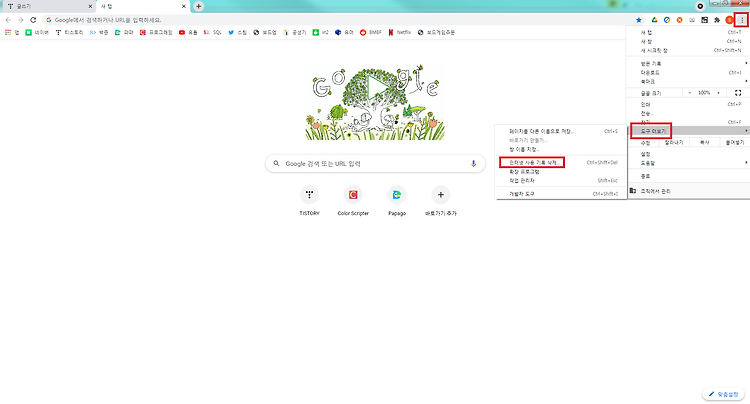The image size is (750, 404).
Task: Expand the 북마크 submenu
Action: pyautogui.click(x=687, y=82)
